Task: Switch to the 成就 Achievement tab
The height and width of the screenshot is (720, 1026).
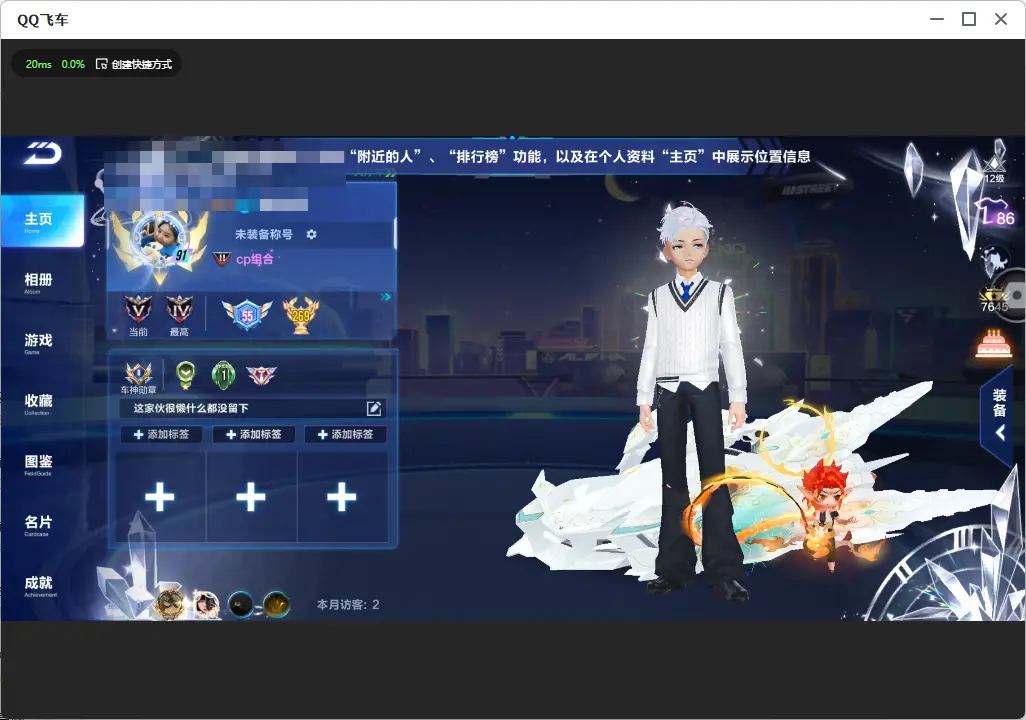Action: [x=39, y=586]
